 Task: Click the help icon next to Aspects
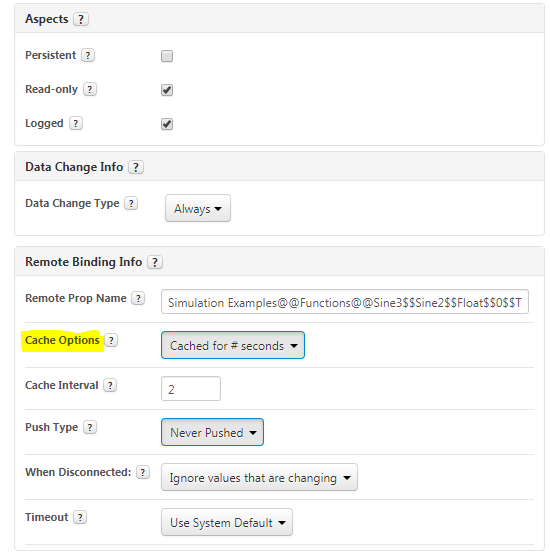point(81,19)
